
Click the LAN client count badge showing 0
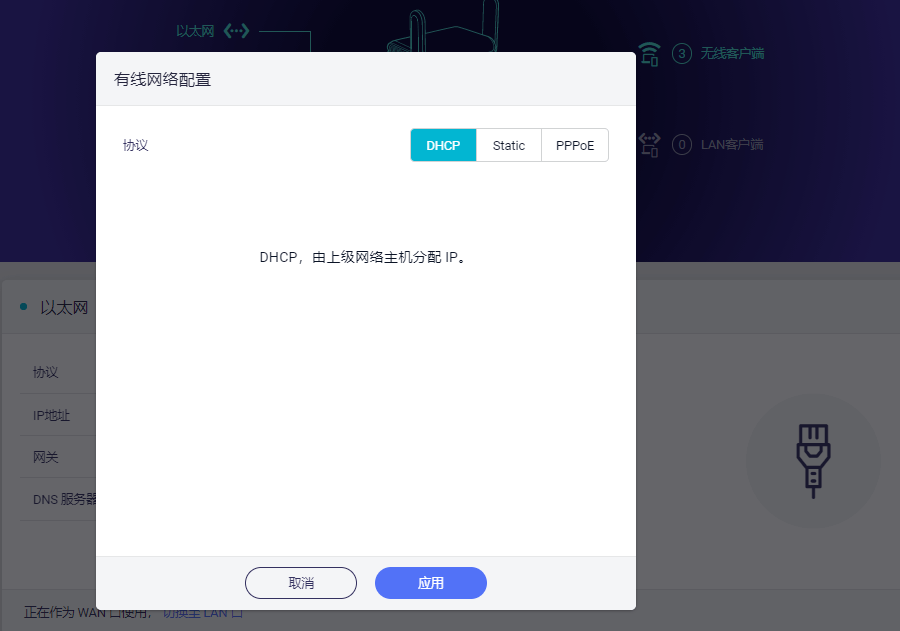pos(682,144)
